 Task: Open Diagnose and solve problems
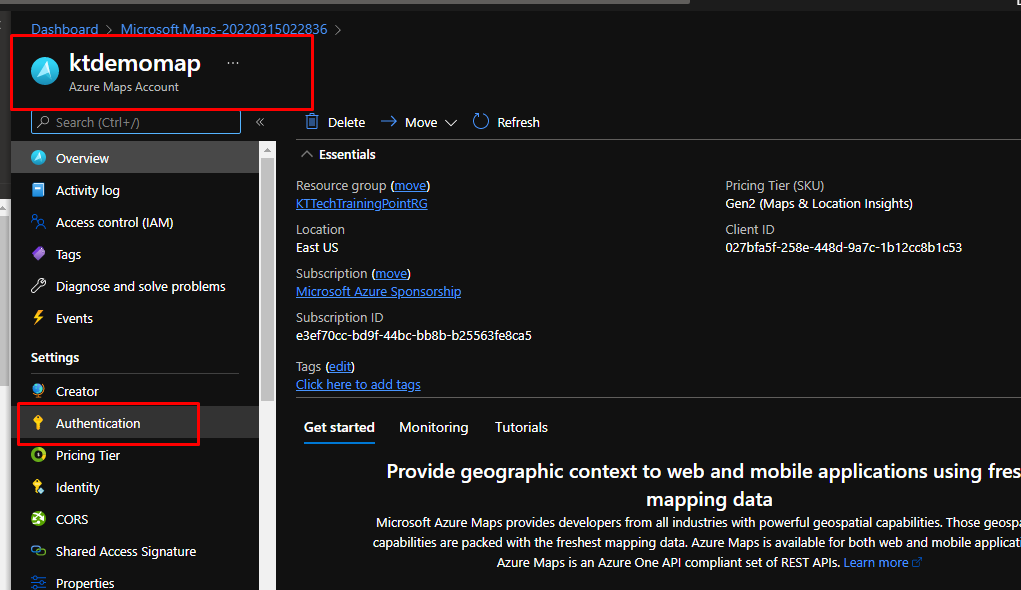pos(135,285)
